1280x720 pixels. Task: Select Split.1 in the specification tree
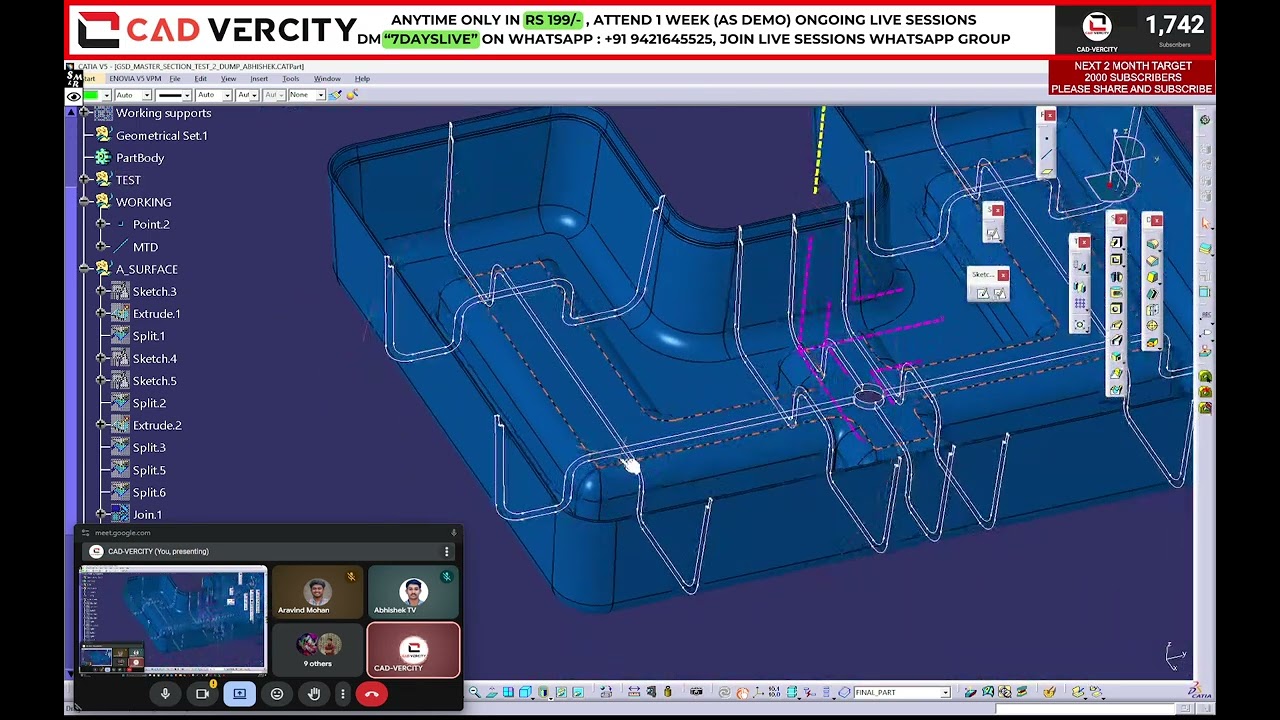(149, 336)
